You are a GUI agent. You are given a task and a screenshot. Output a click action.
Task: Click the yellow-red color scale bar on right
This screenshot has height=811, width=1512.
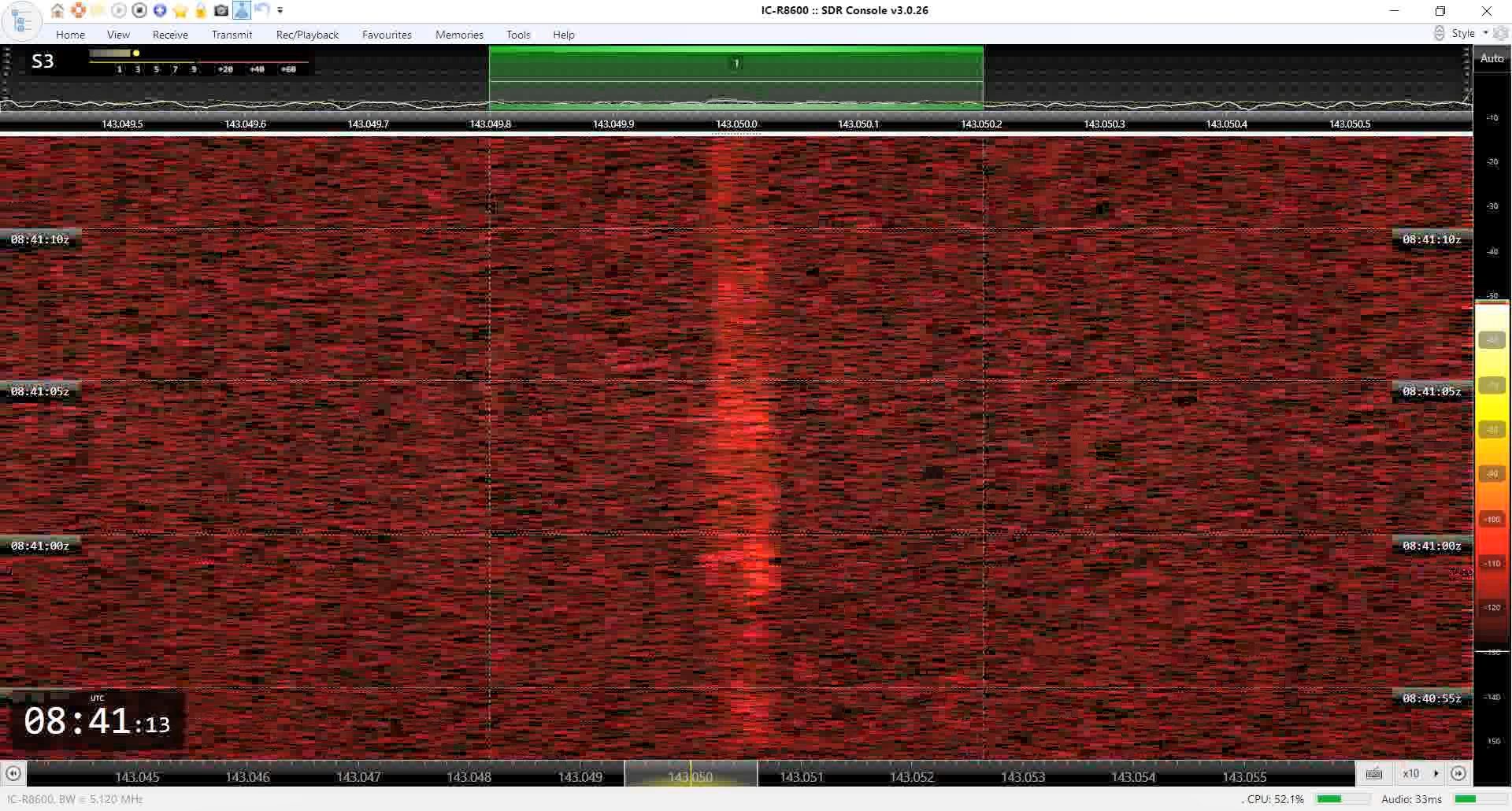1492,476
